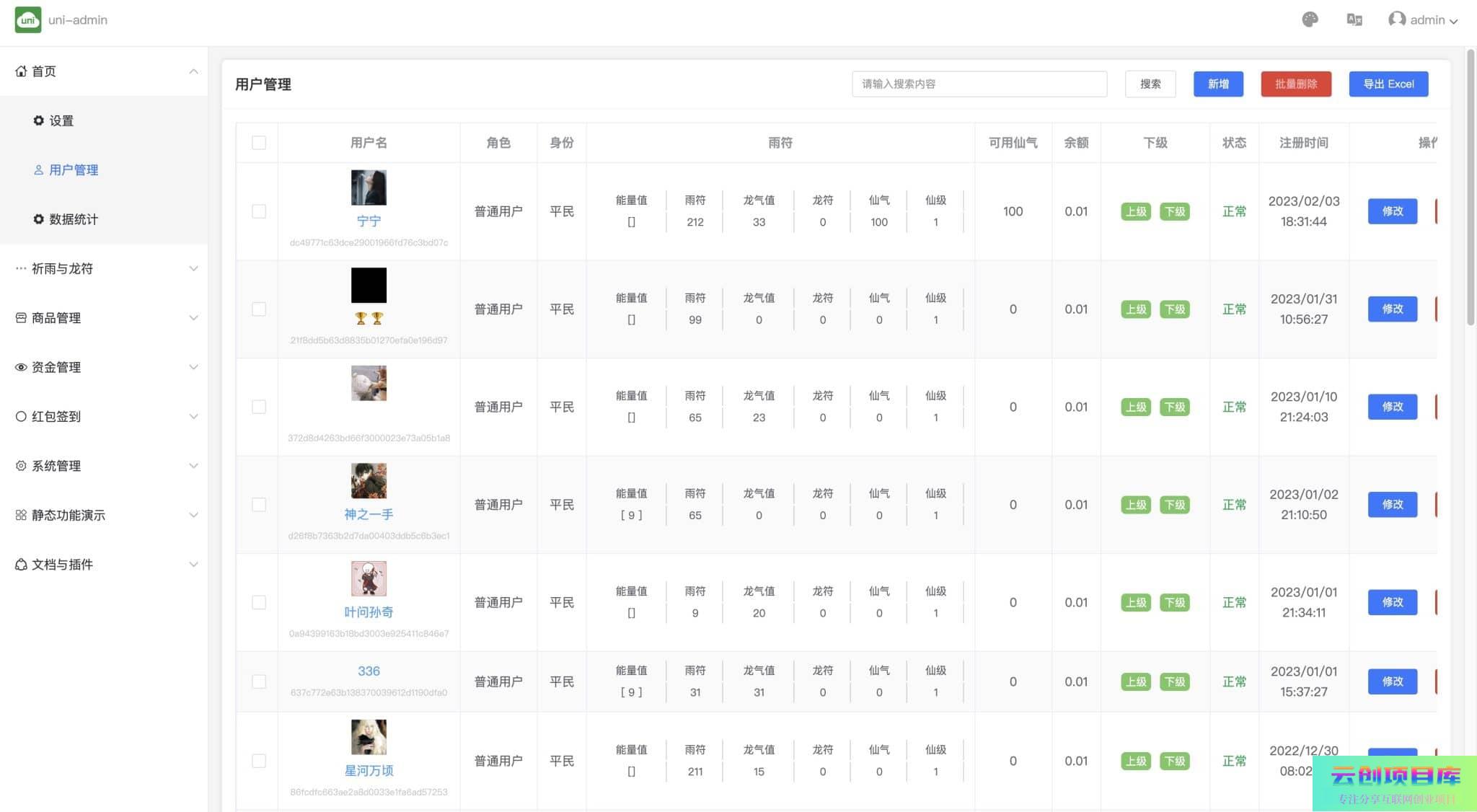1477x812 pixels.
Task: Check the row checkbox for user 宁宁
Action: 259,211
